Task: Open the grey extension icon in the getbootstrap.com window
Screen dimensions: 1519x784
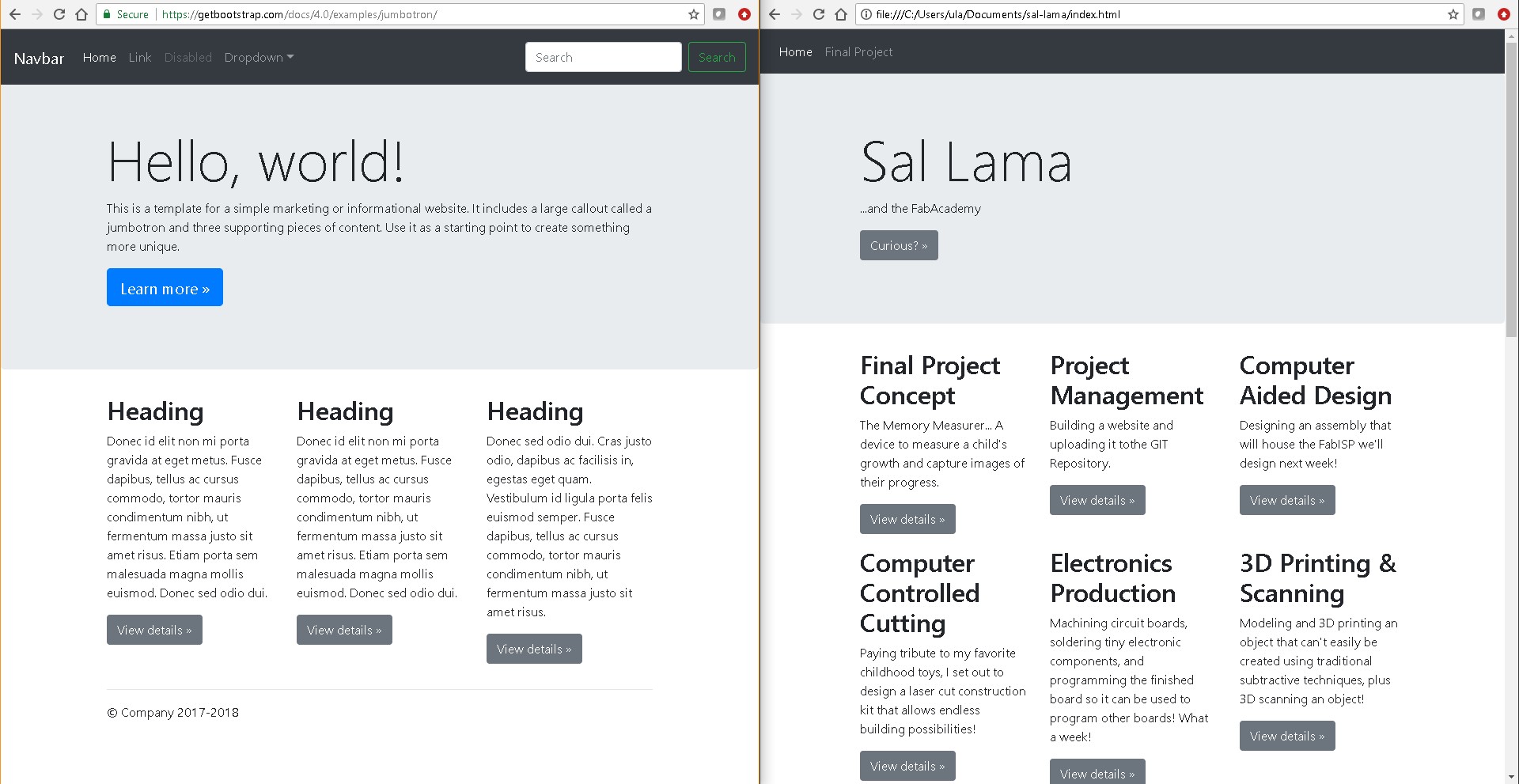Action: click(719, 14)
